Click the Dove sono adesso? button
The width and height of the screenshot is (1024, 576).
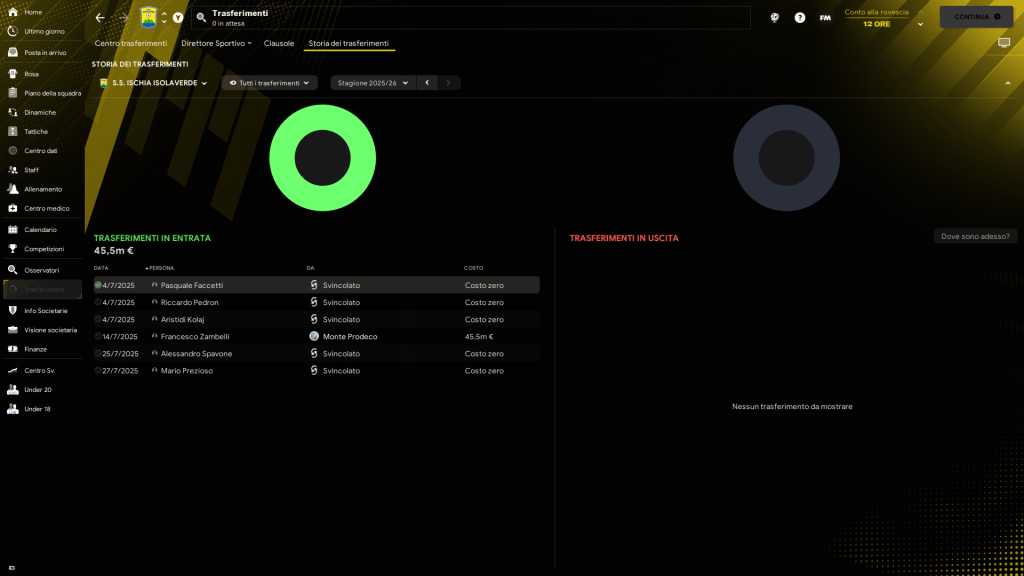(x=976, y=237)
